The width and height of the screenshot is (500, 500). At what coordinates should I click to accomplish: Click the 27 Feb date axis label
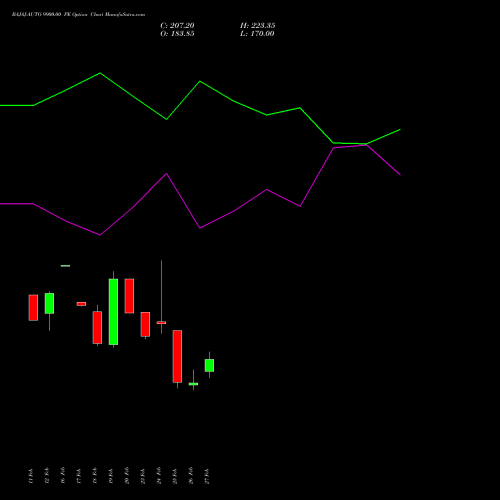[207, 476]
